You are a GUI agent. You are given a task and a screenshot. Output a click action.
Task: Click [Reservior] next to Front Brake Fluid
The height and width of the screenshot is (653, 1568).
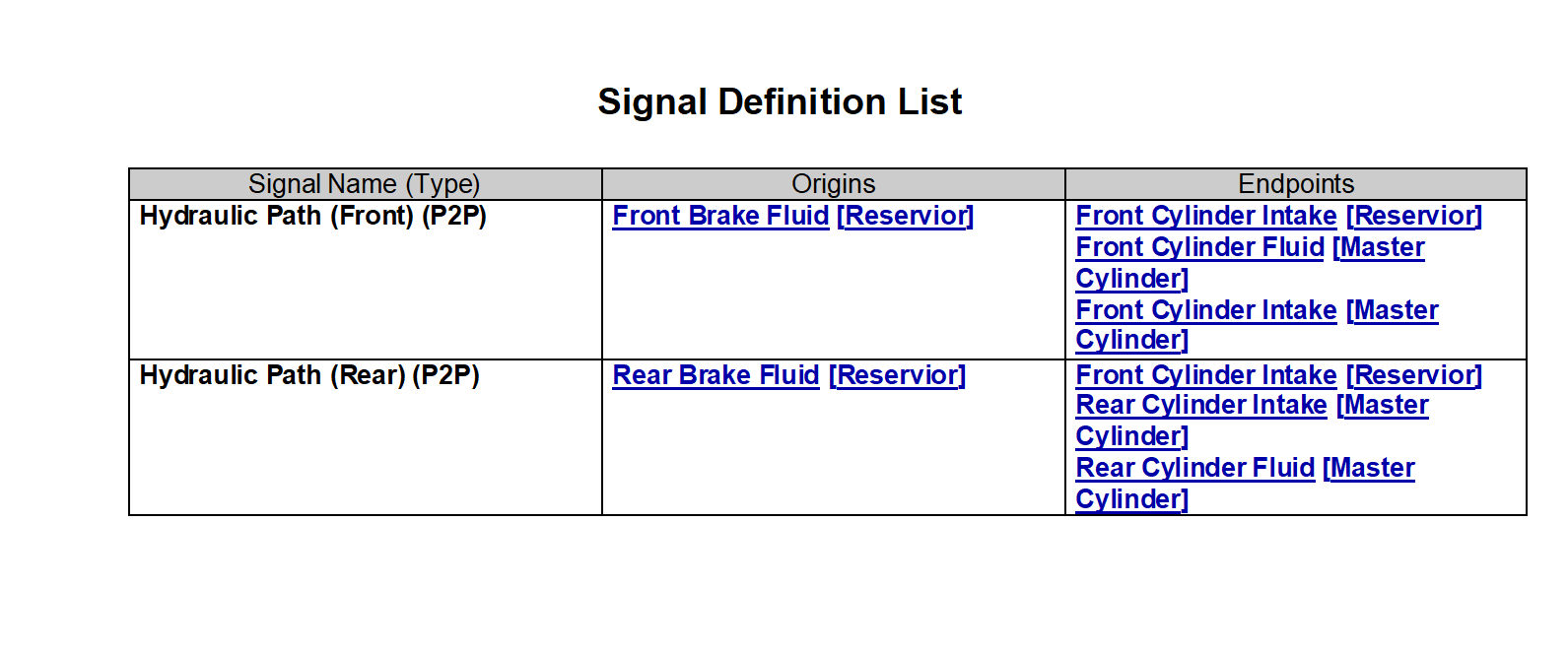[905, 216]
